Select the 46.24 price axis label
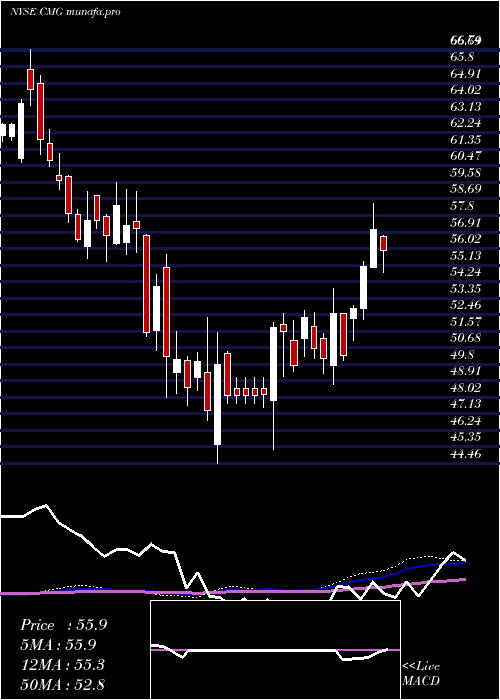 tap(466, 421)
